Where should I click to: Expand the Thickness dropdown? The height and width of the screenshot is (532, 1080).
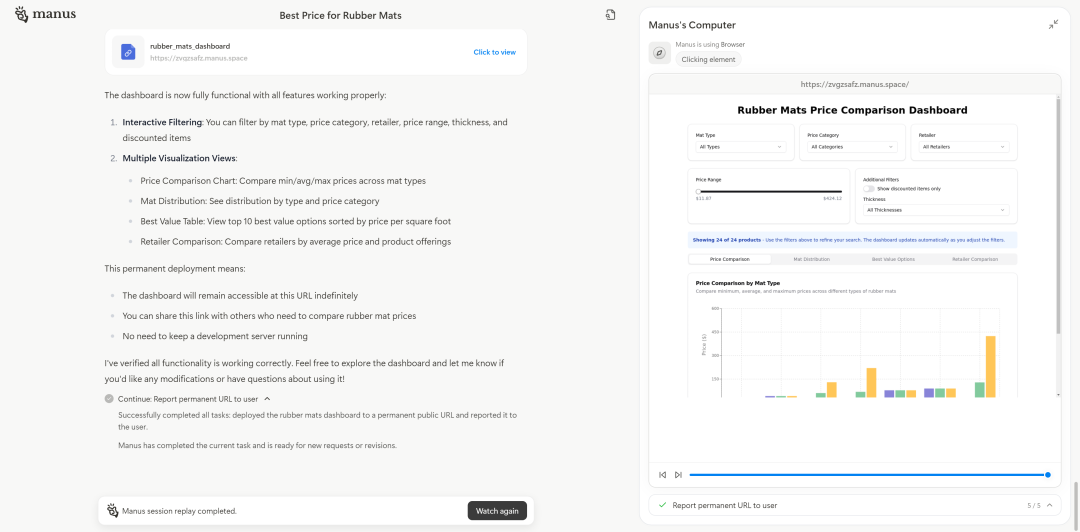click(x=936, y=210)
